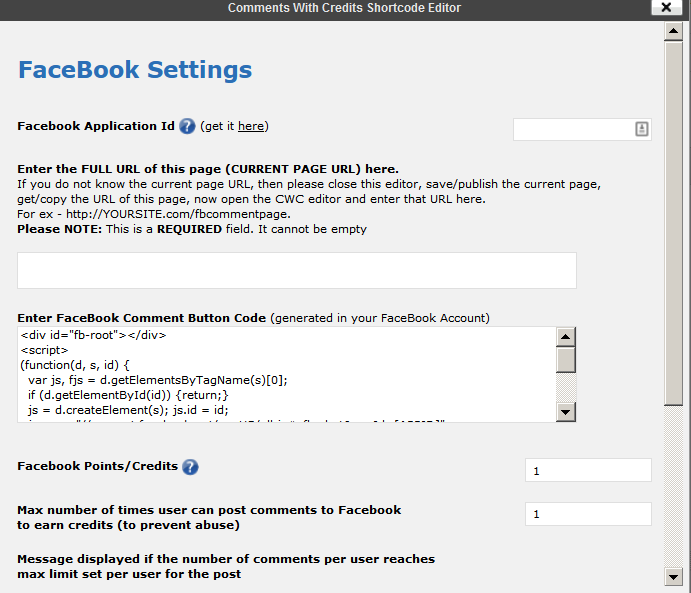Open the 'here' link for application ID
Image resolution: width=691 pixels, height=593 pixels.
251,126
